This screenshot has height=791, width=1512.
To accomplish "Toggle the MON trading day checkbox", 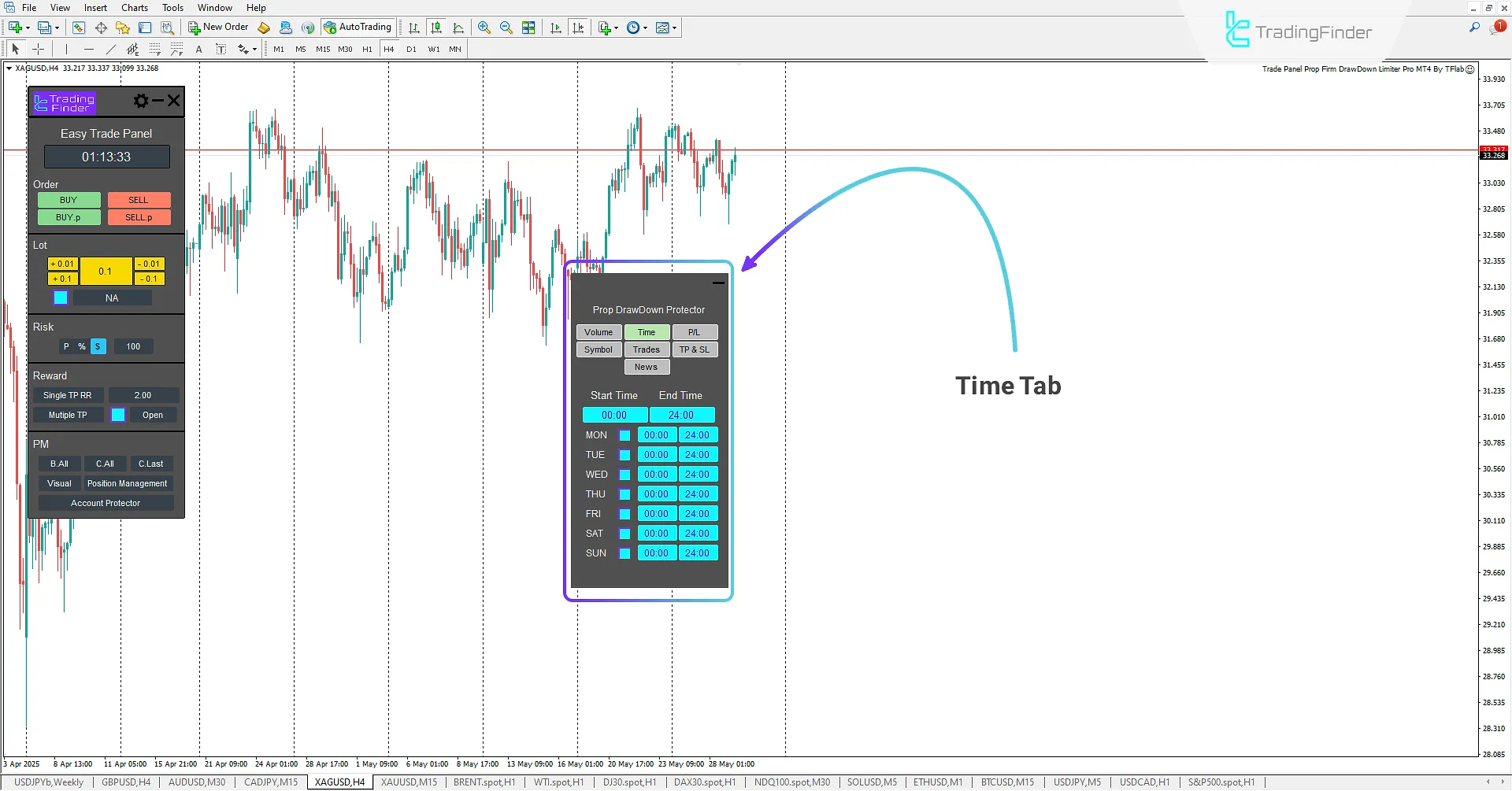I will point(625,434).
